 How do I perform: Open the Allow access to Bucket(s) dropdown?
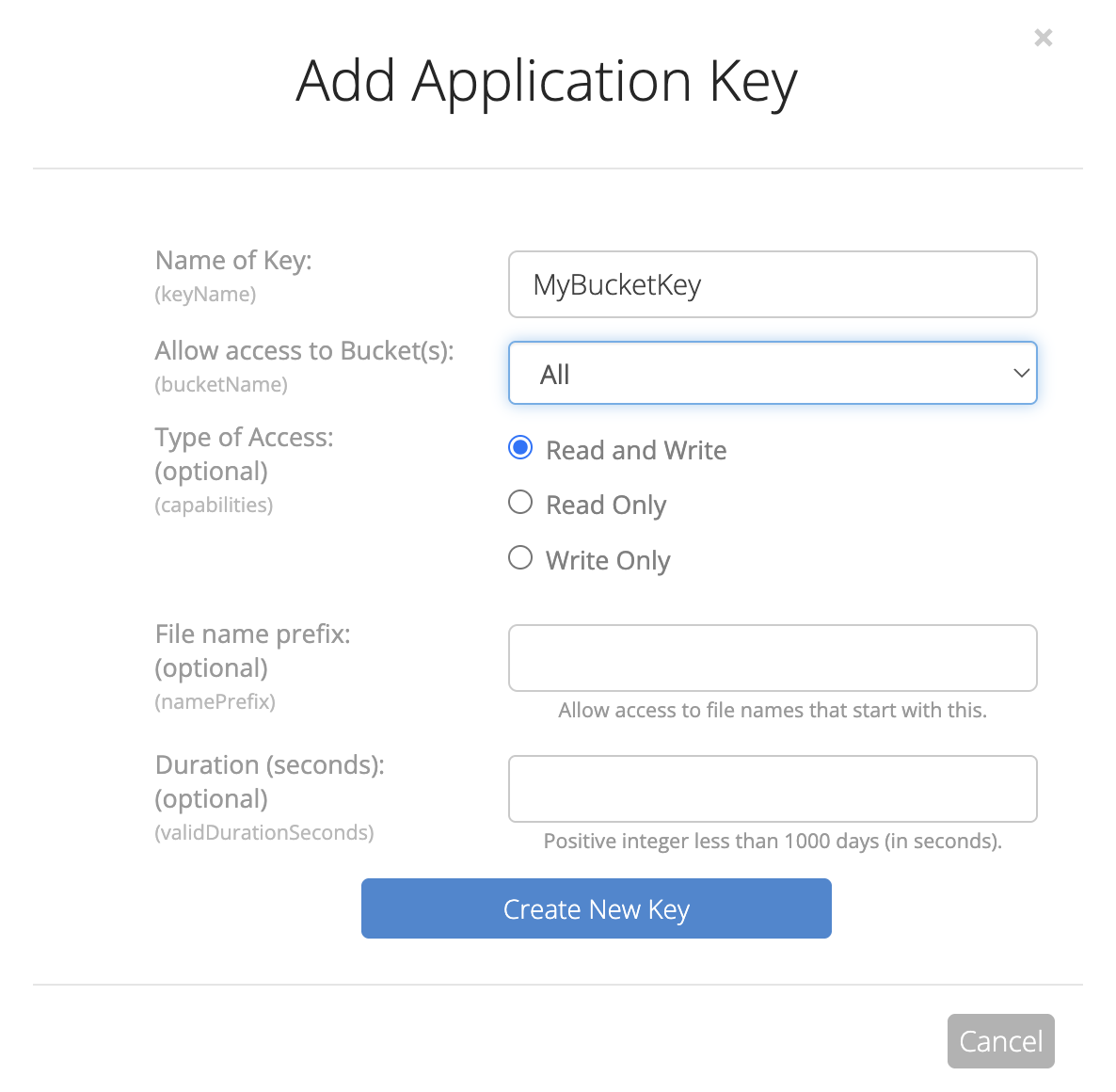tap(772, 373)
